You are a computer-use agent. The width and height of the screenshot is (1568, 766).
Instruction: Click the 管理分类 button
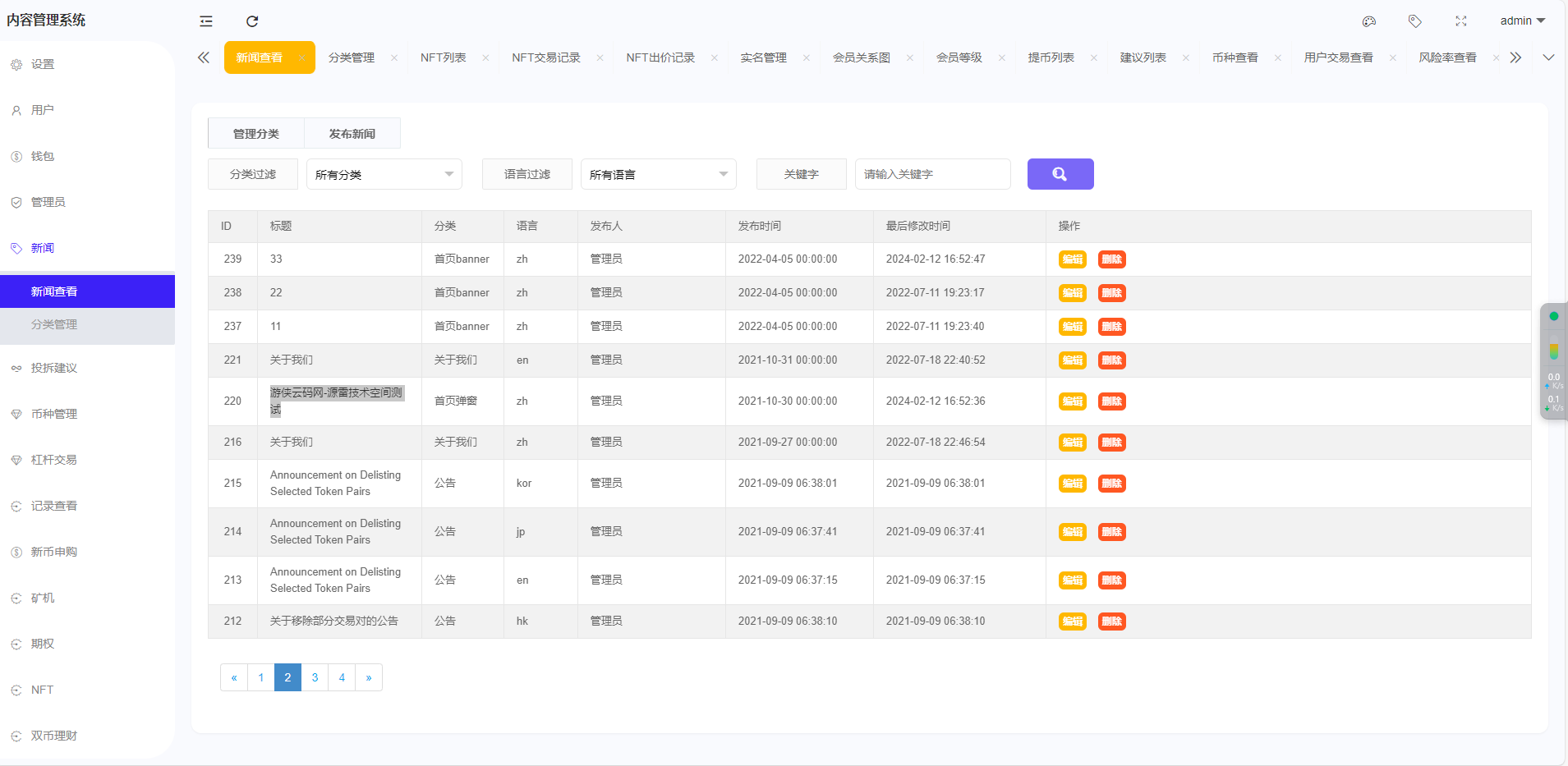(x=256, y=133)
